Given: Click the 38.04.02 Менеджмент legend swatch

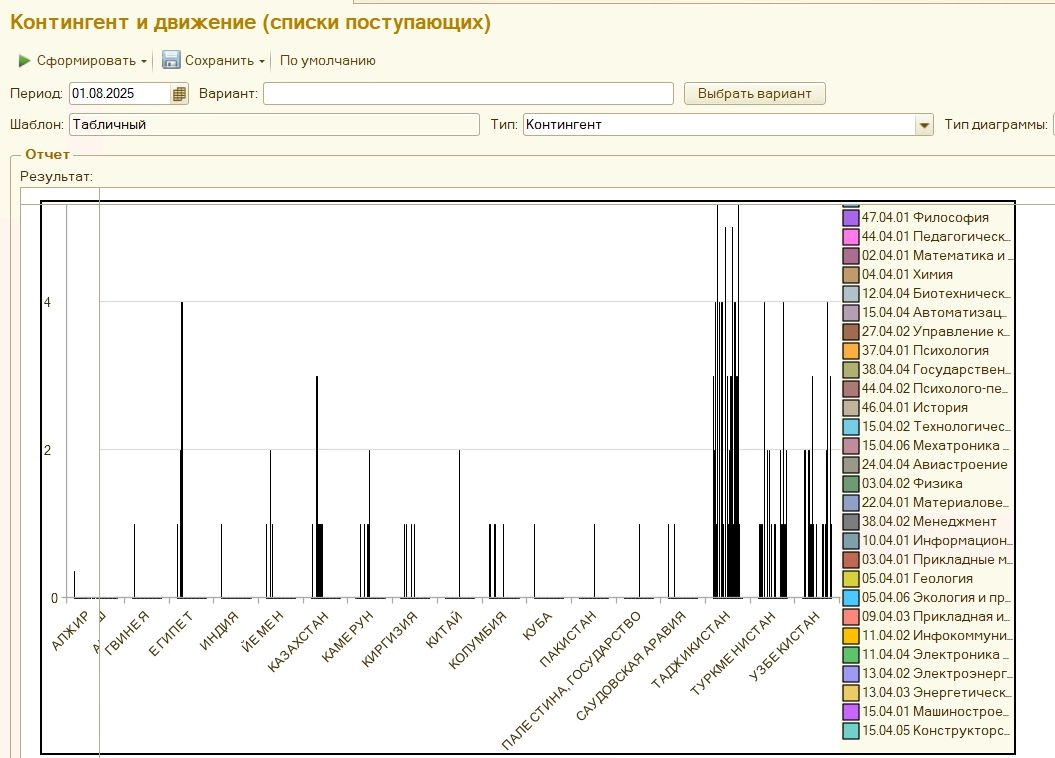Looking at the screenshot, I should [851, 521].
